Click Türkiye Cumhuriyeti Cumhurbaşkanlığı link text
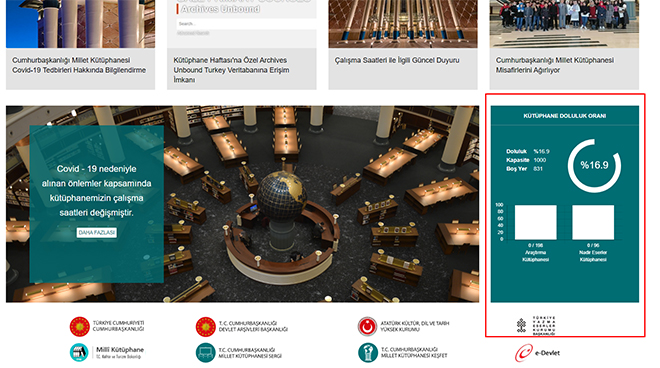 118,326
